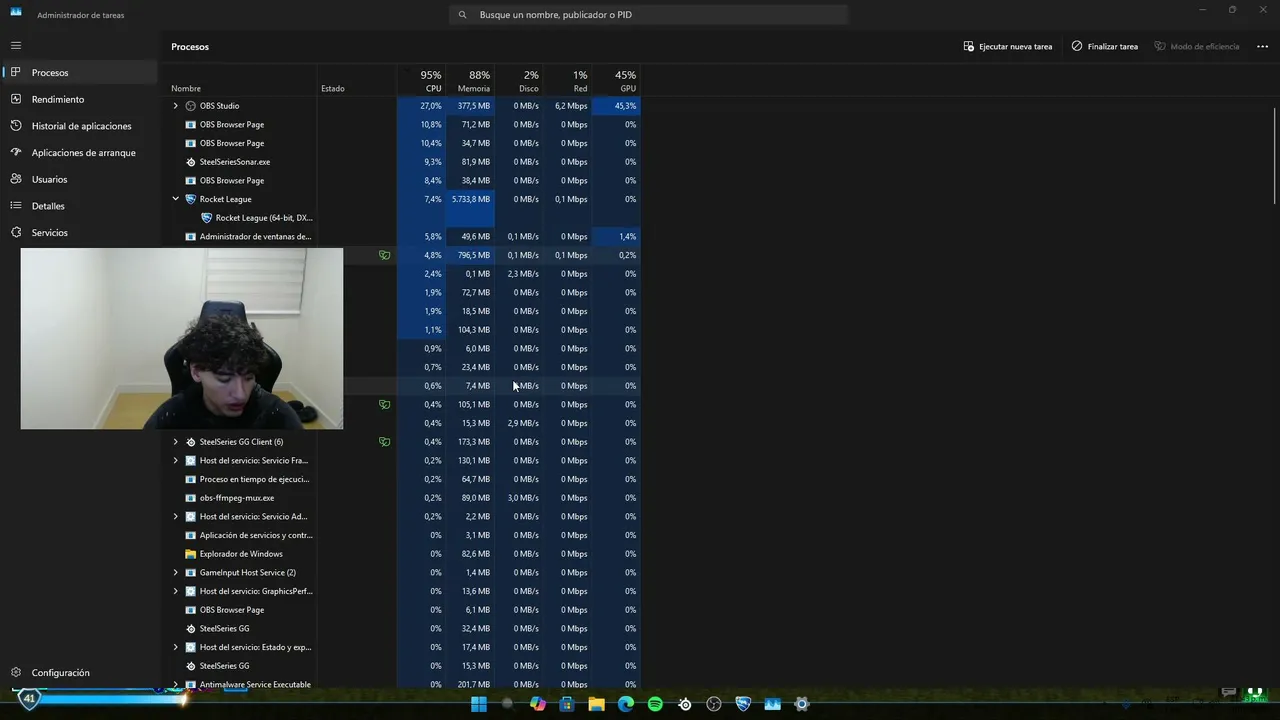
Task: Click the magnifier icon in the search bar
Action: [462, 15]
